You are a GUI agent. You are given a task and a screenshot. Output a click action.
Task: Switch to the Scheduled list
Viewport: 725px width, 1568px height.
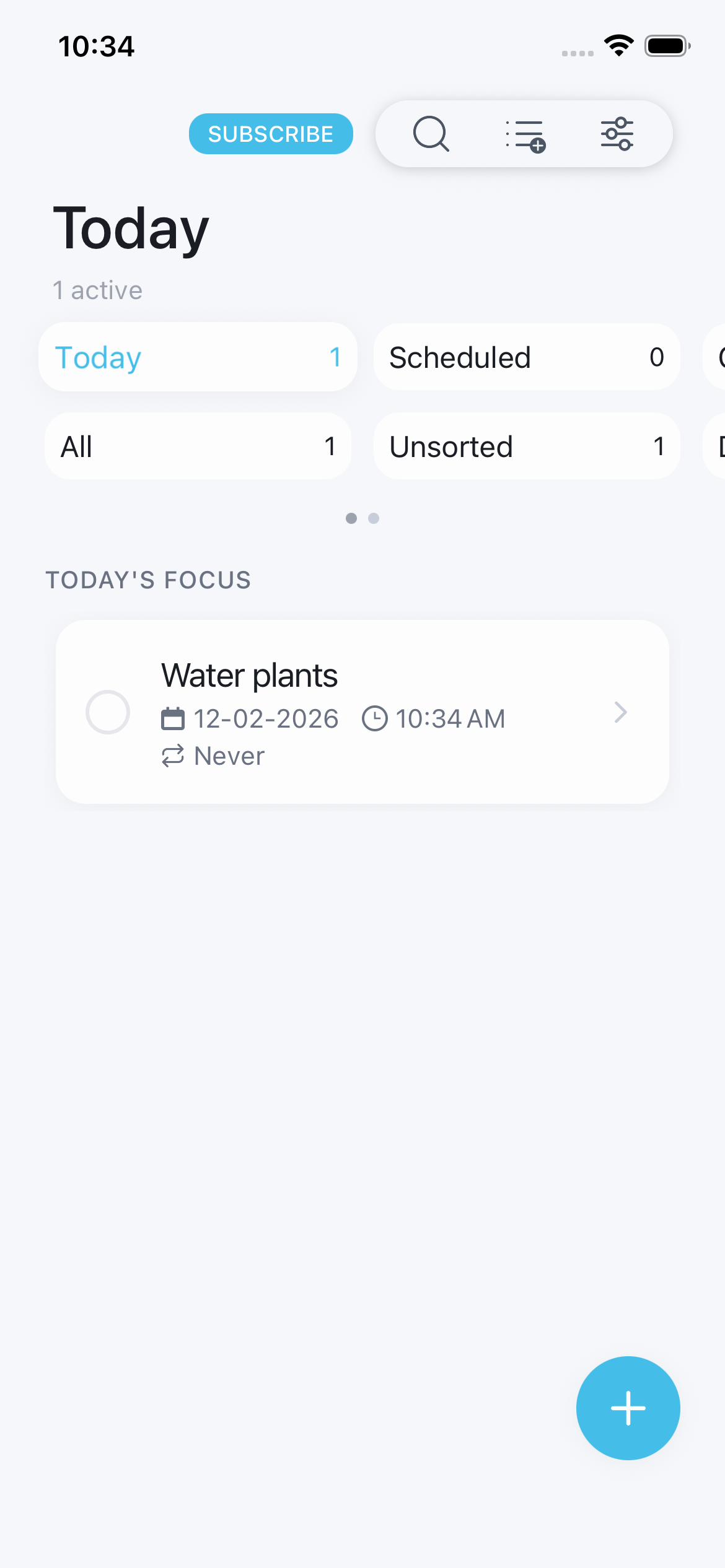pos(527,357)
